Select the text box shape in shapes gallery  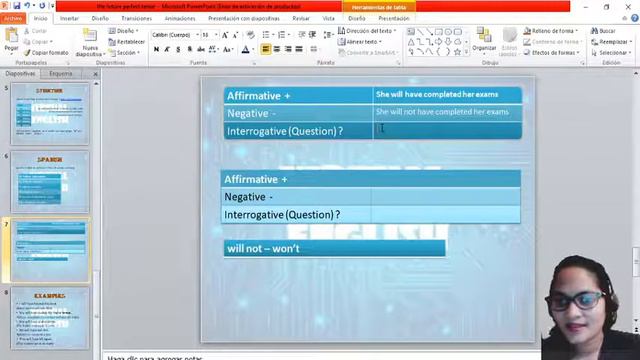tap(411, 32)
